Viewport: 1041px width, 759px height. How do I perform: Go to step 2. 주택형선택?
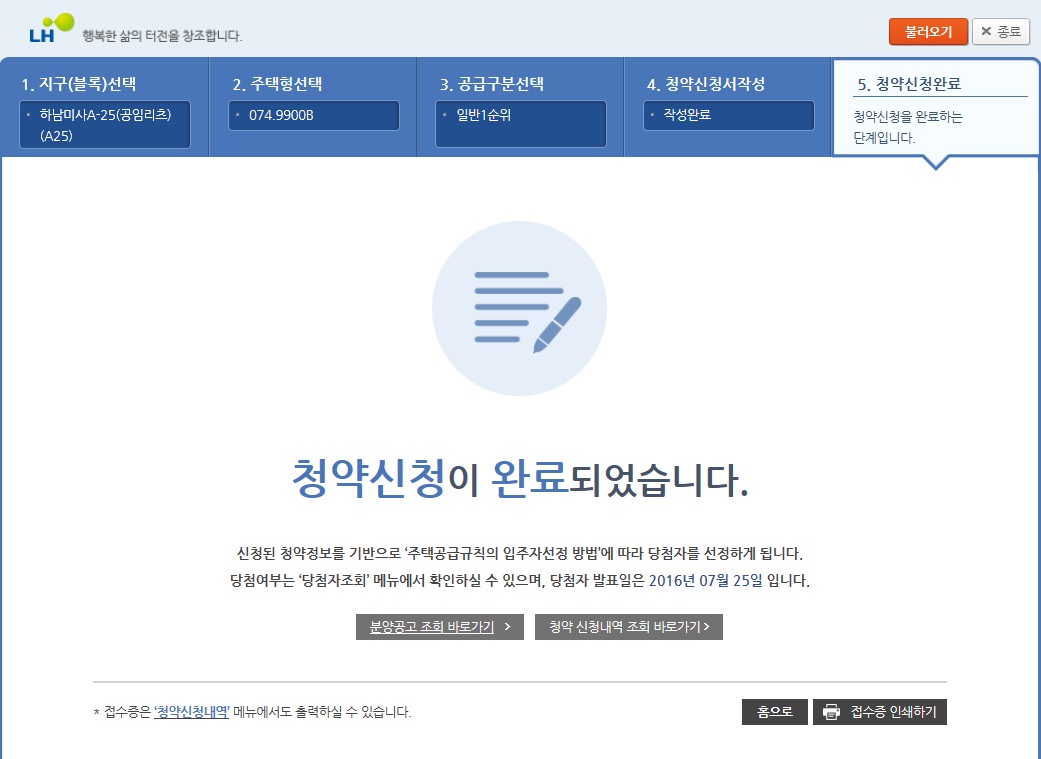click(x=277, y=84)
